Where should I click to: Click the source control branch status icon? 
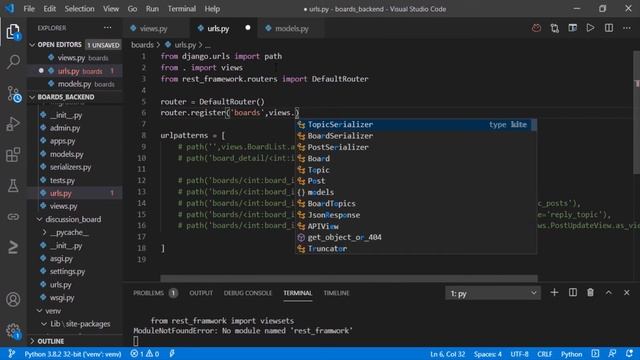click(11, 354)
